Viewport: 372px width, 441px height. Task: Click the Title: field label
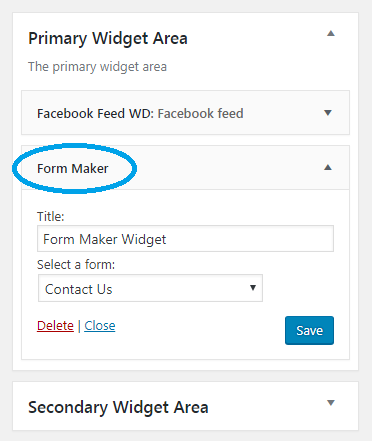(x=51, y=217)
